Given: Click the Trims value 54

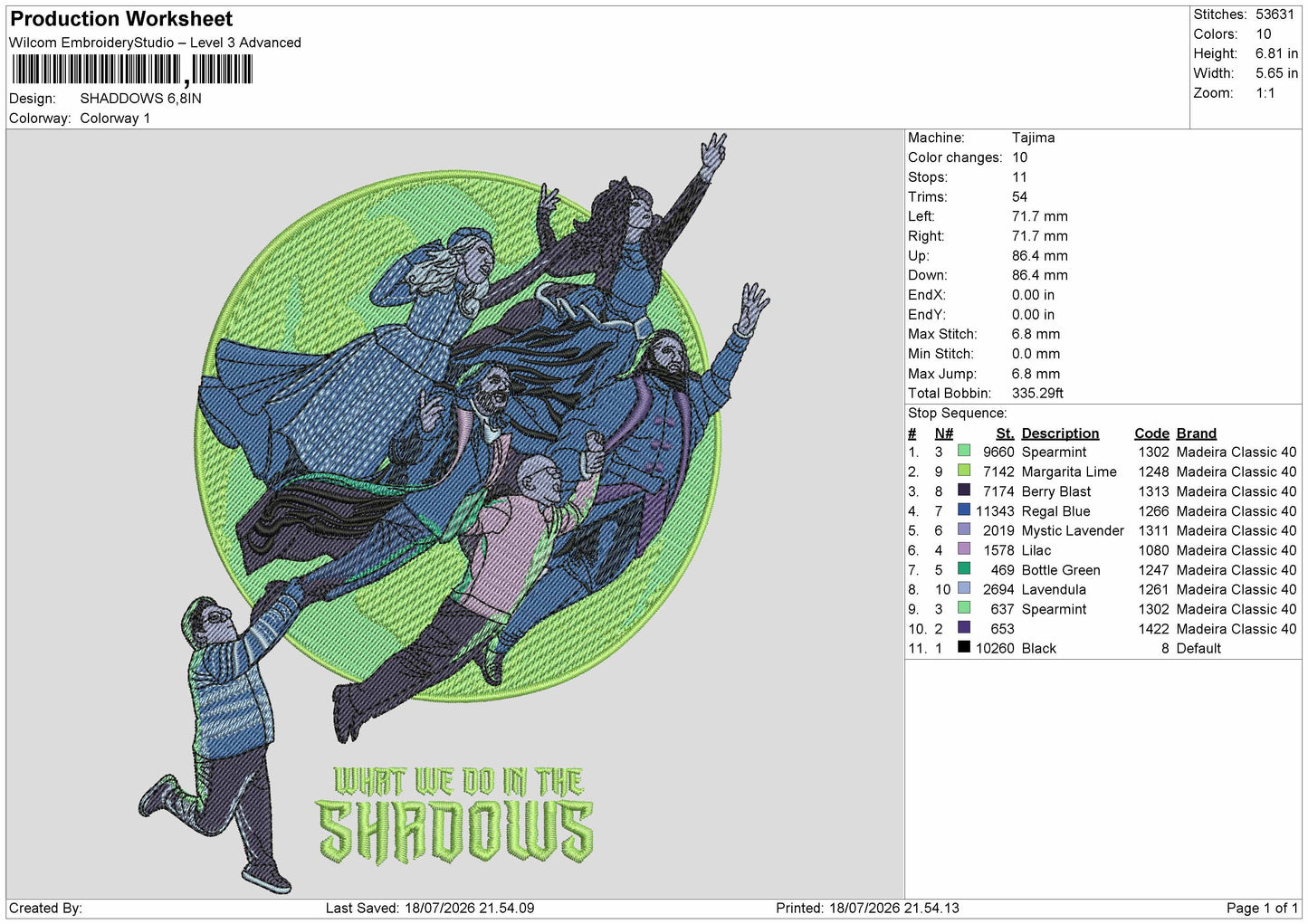Looking at the screenshot, I should tap(1020, 197).
